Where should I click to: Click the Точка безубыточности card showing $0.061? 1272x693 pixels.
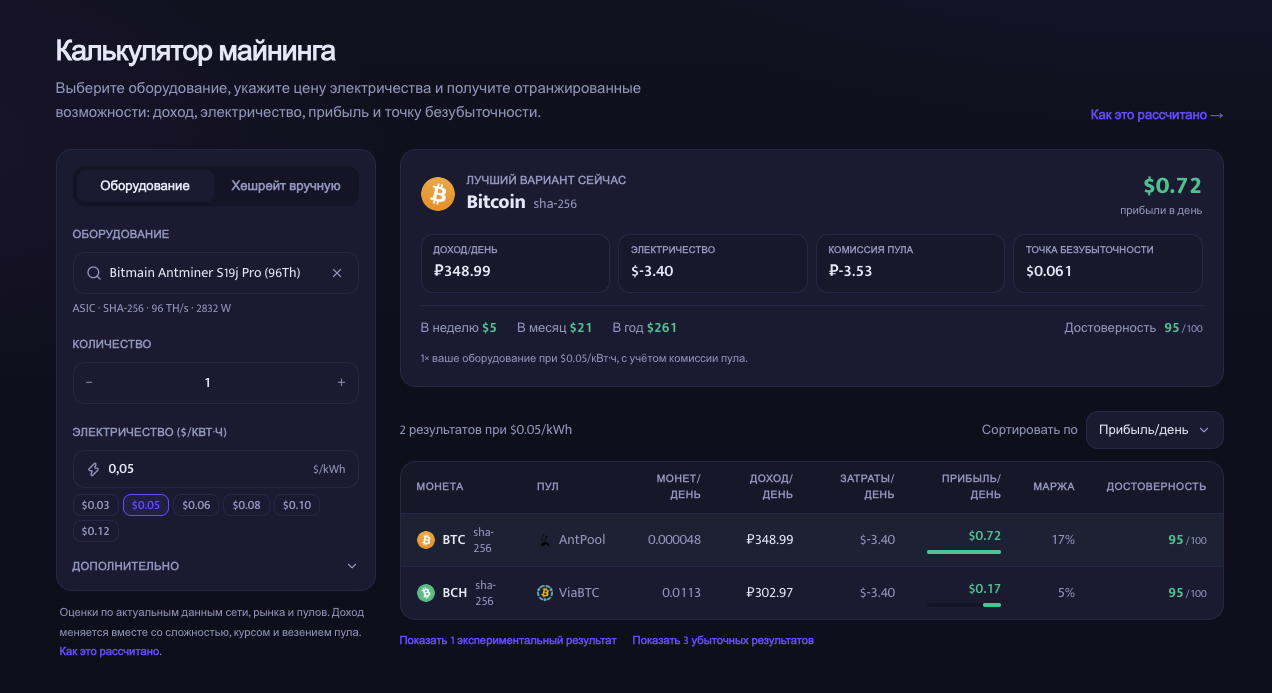pyautogui.click(x=1108, y=264)
